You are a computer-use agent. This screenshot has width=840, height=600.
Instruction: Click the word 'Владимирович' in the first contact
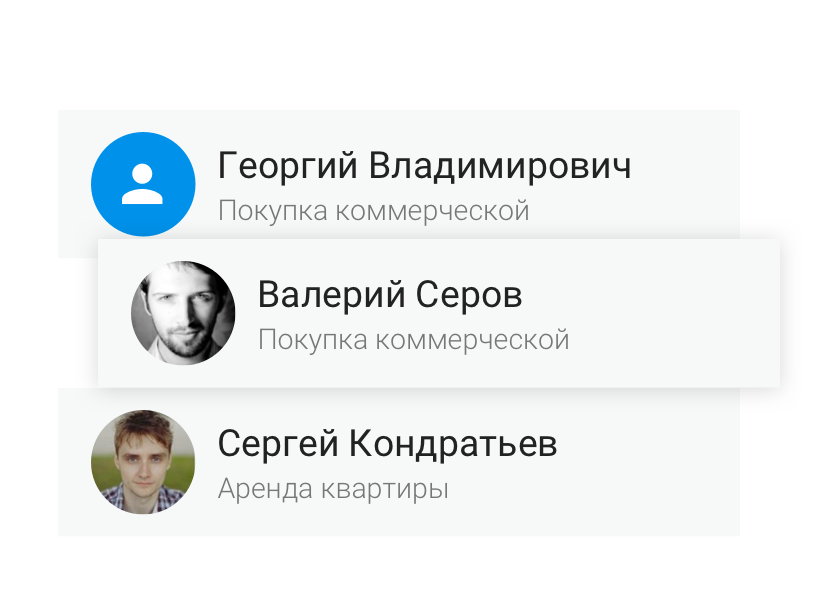tap(500, 166)
